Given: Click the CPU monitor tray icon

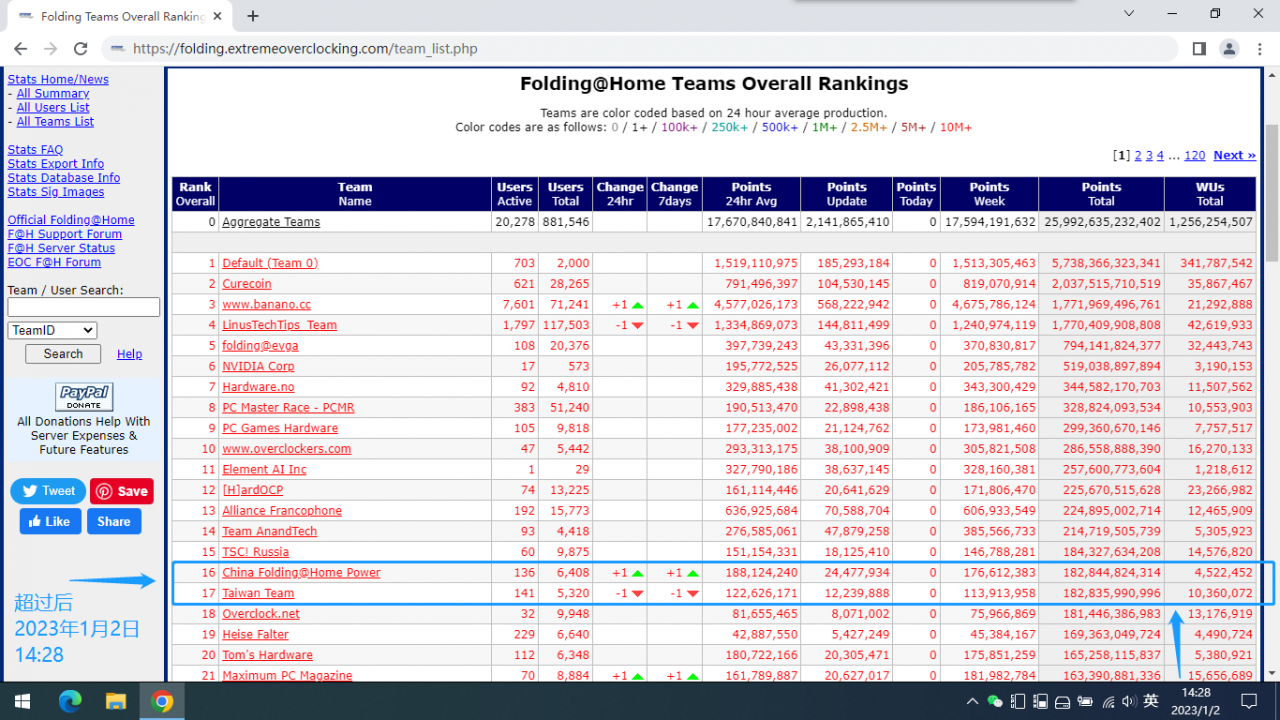Looking at the screenshot, I should coord(1018,701).
